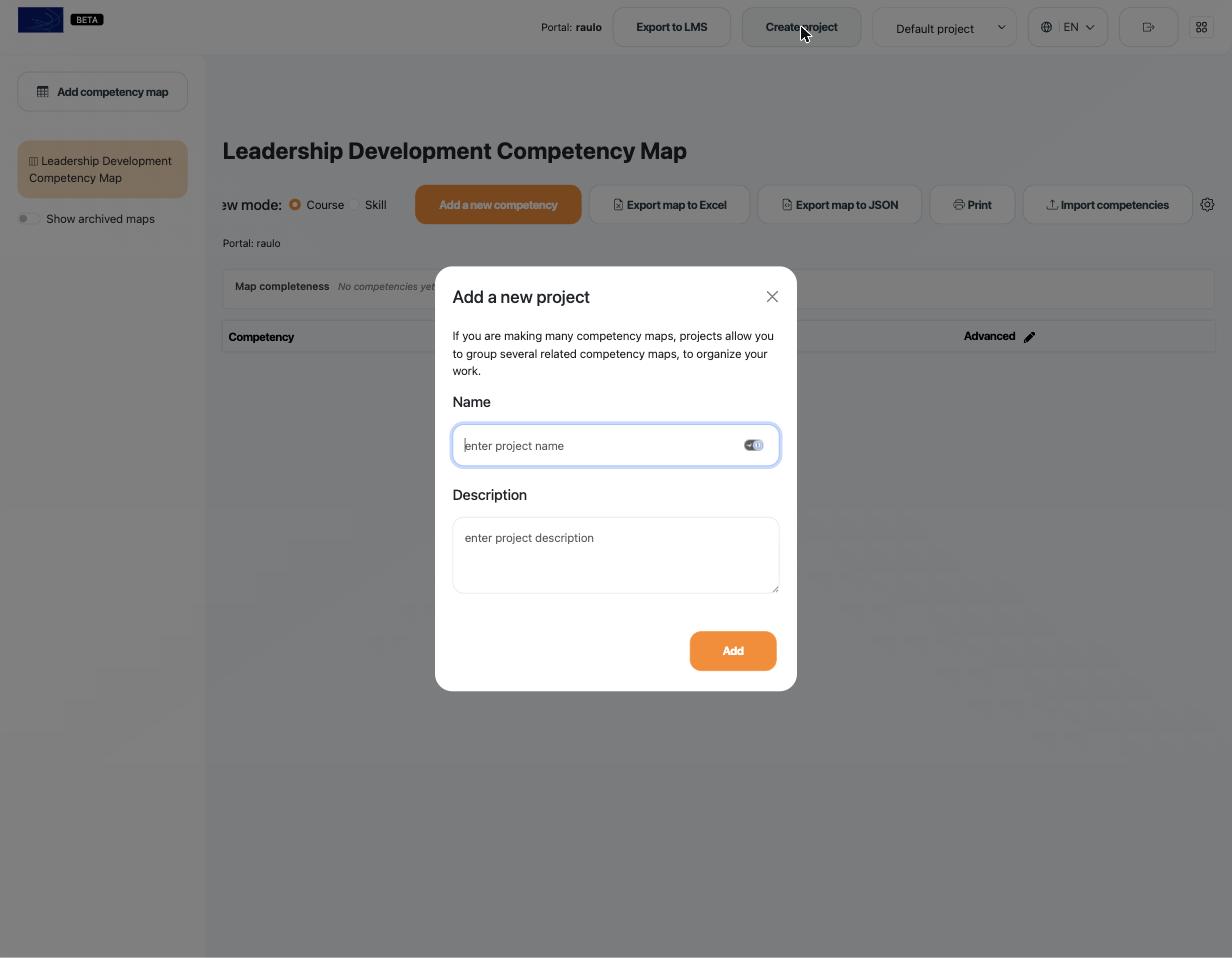This screenshot has height=958, width=1232.
Task: Select the Course view mode radio
Action: 295,205
